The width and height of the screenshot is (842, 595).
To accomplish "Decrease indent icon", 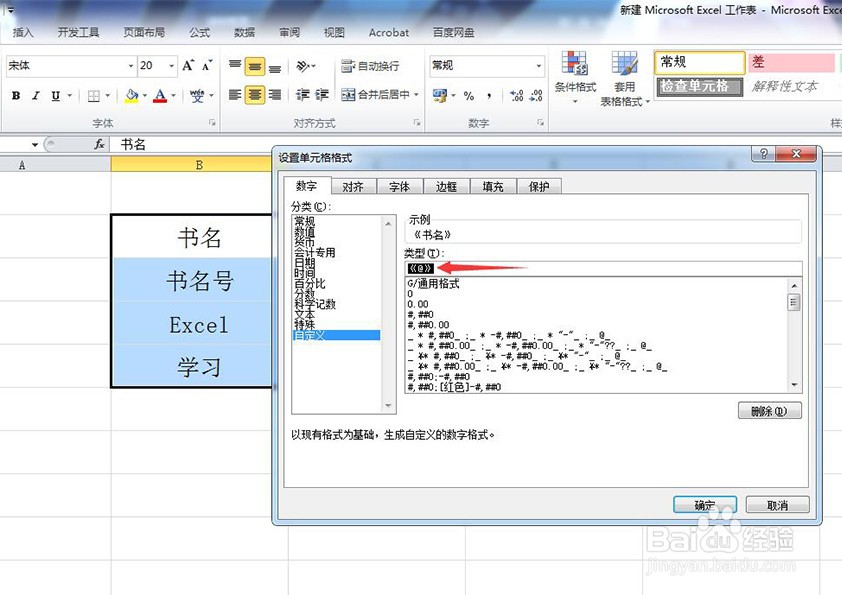I will [303, 95].
